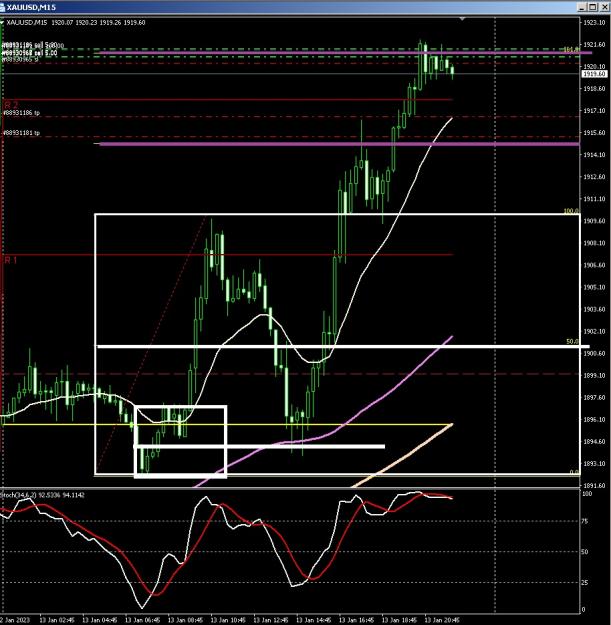Maximize the XAUUSD,M15 chart window

[593, 7]
